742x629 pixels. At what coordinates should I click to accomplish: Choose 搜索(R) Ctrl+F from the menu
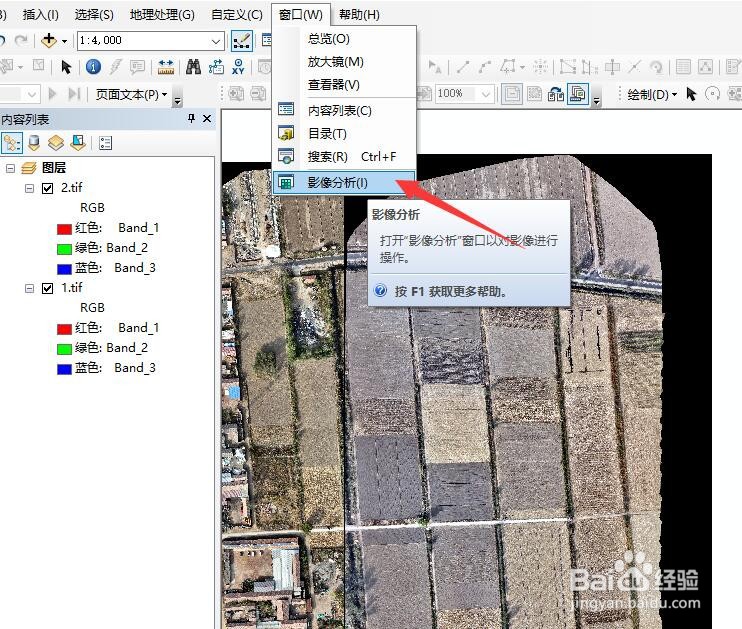pos(344,156)
